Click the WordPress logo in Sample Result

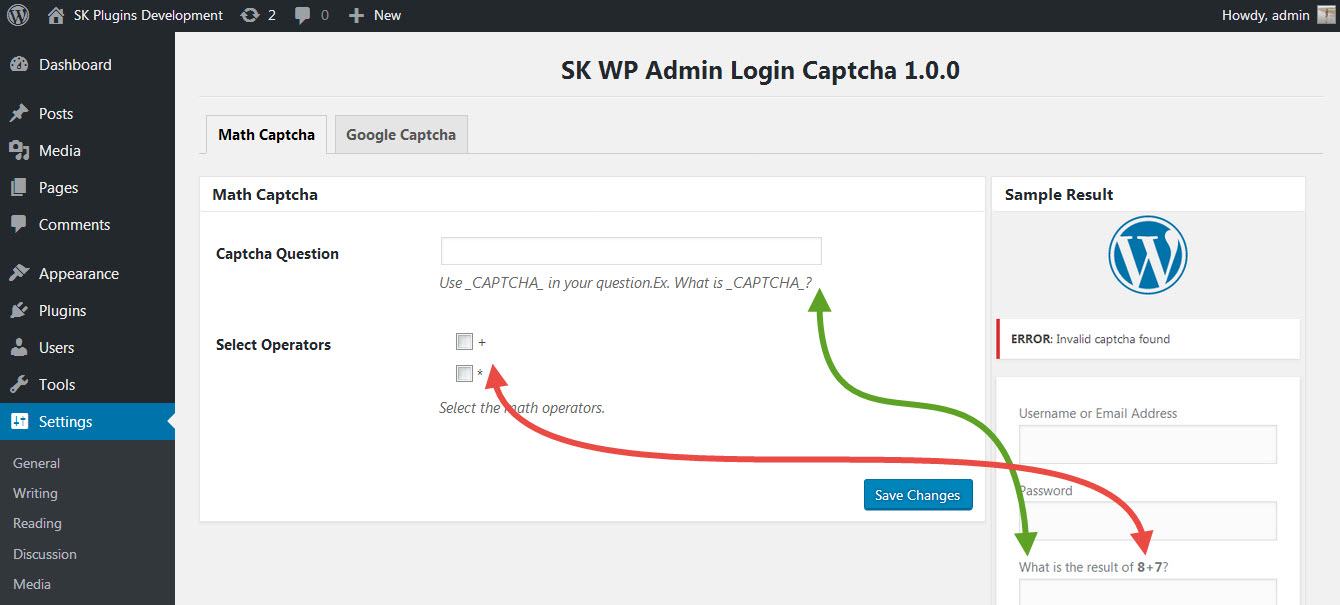1148,255
